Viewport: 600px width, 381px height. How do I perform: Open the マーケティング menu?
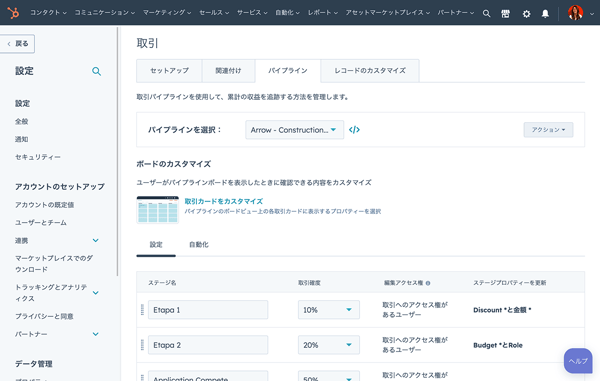click(x=167, y=13)
